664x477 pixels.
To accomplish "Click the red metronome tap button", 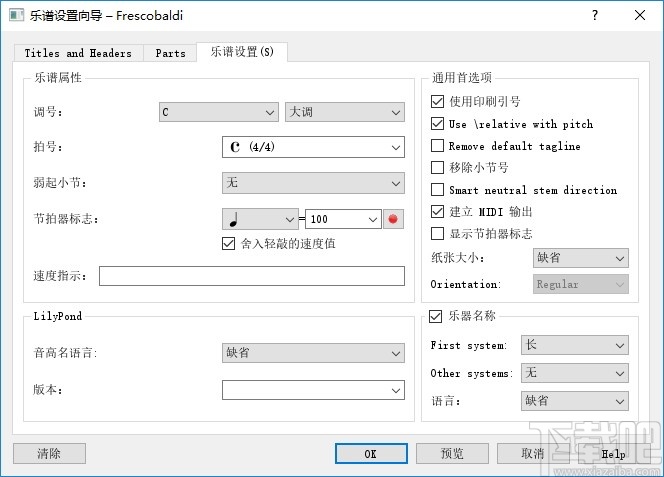I will point(393,219).
